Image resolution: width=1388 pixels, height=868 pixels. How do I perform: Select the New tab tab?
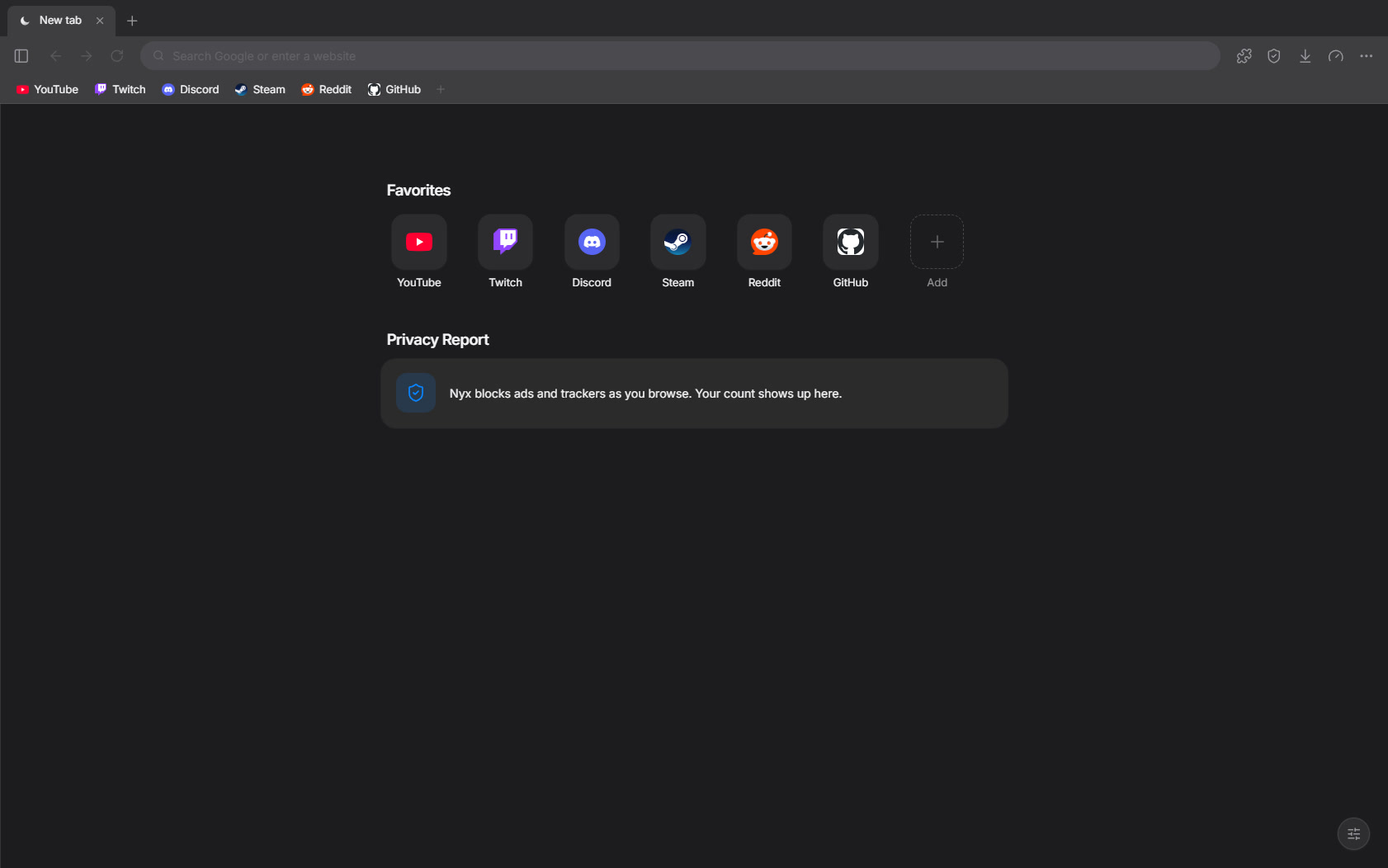(61, 21)
